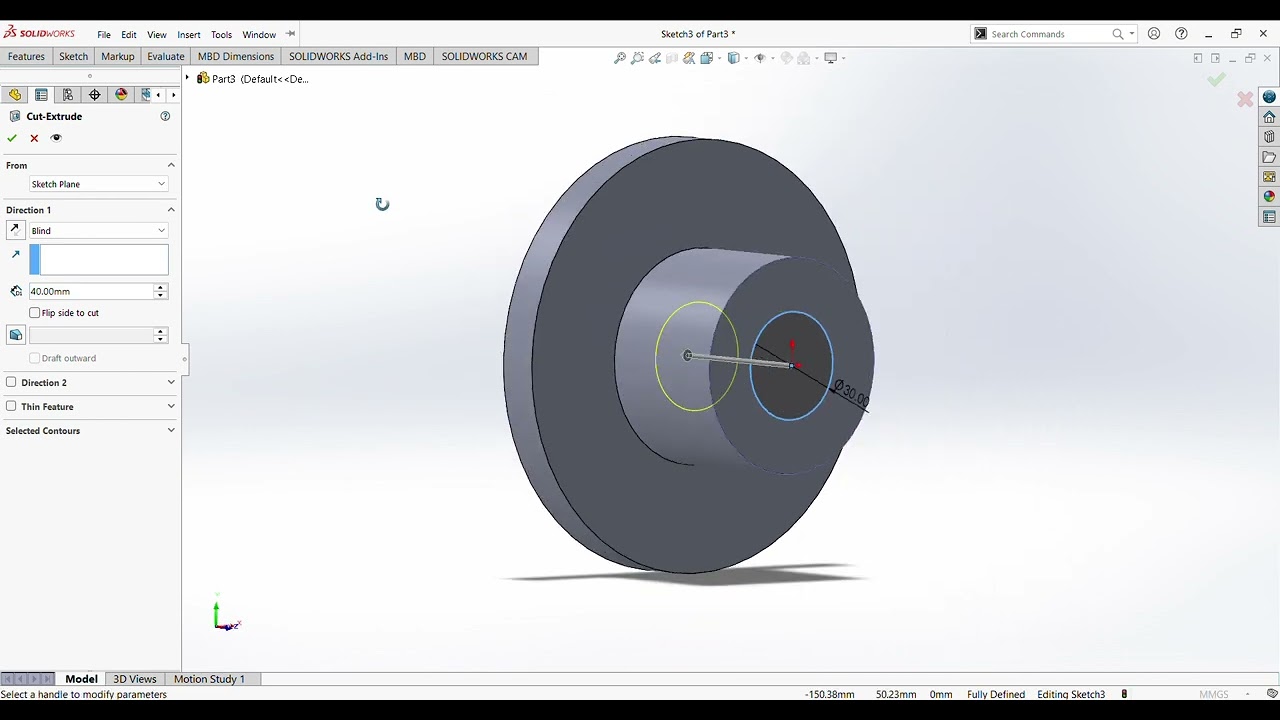Open Design Library icon in task pane
The width and height of the screenshot is (1280, 720).
[x=1269, y=137]
